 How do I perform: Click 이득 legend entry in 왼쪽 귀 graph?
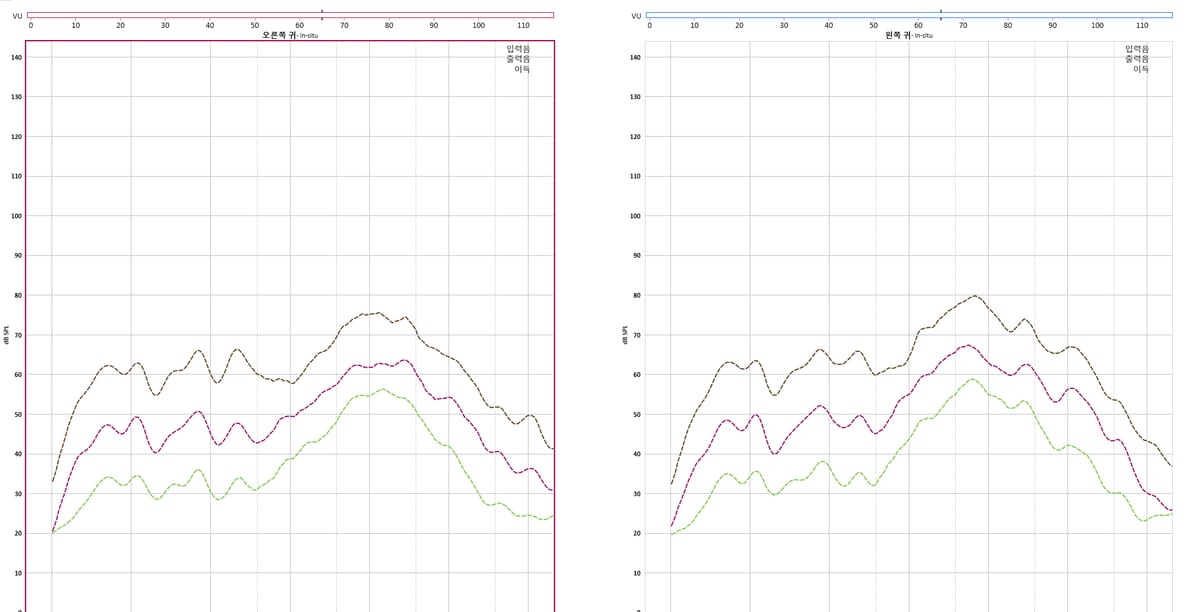point(1141,69)
